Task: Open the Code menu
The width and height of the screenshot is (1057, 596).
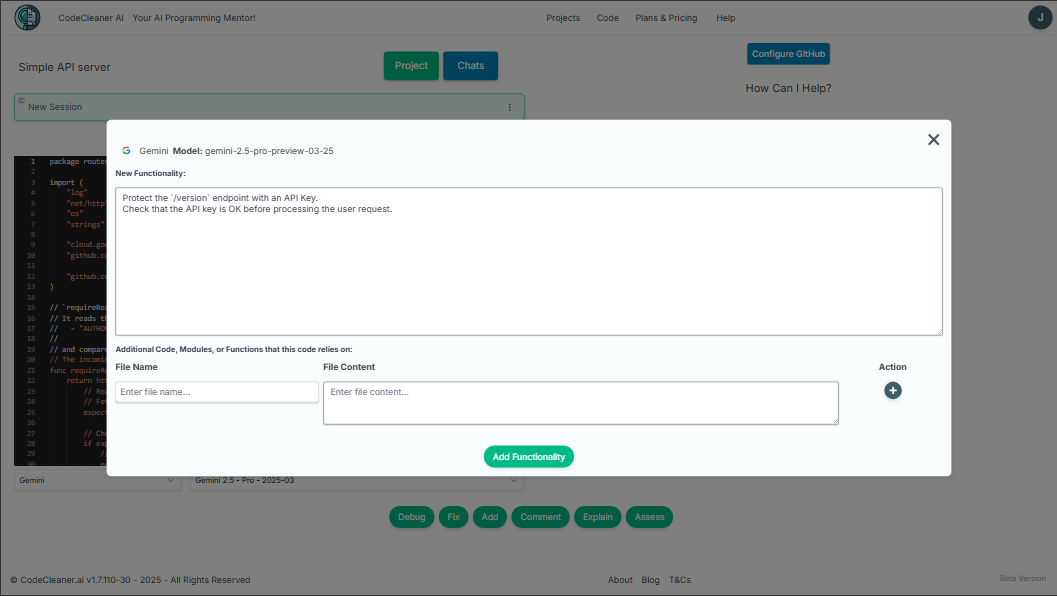Action: (x=607, y=18)
